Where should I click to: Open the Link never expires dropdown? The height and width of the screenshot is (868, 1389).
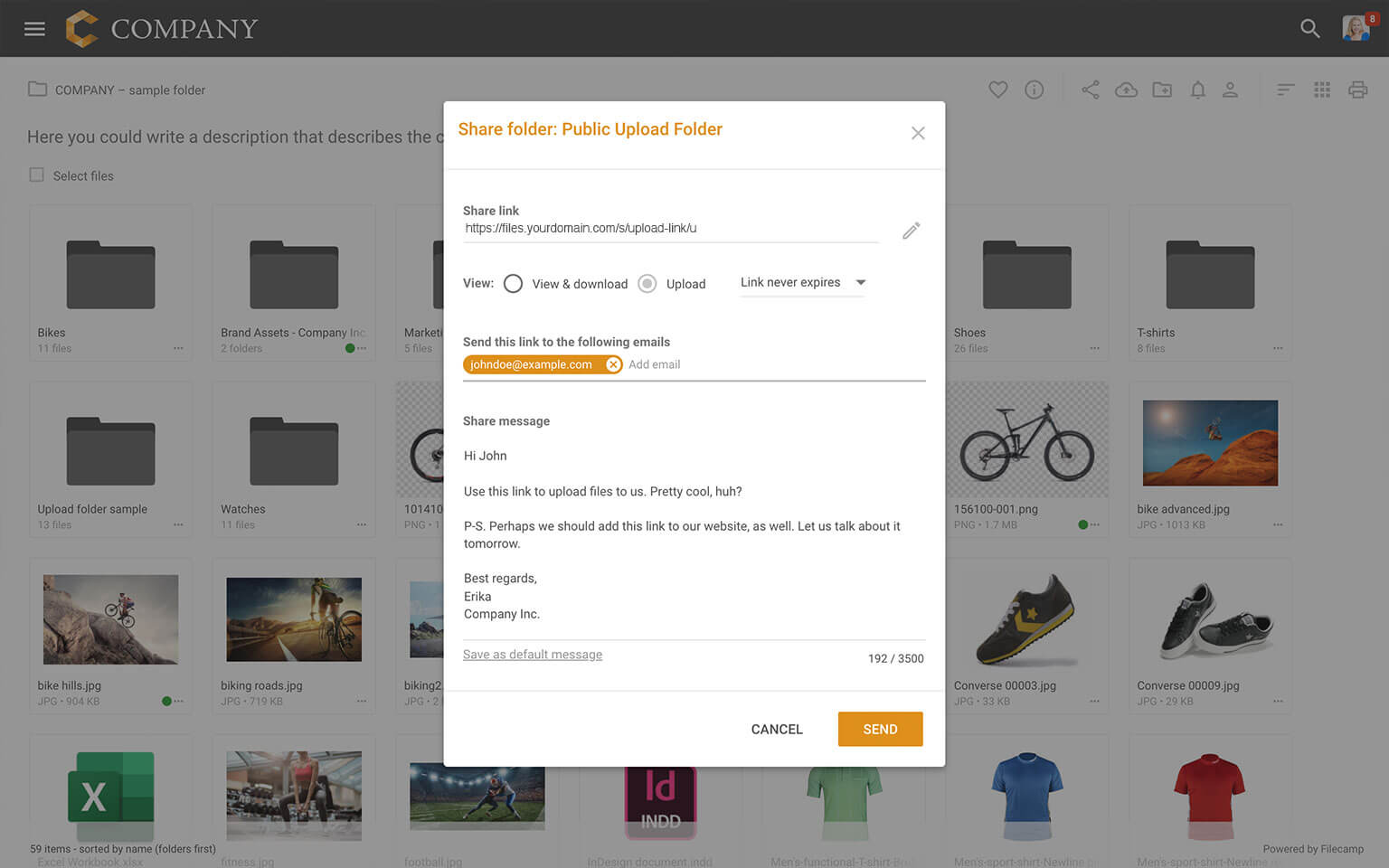802,283
